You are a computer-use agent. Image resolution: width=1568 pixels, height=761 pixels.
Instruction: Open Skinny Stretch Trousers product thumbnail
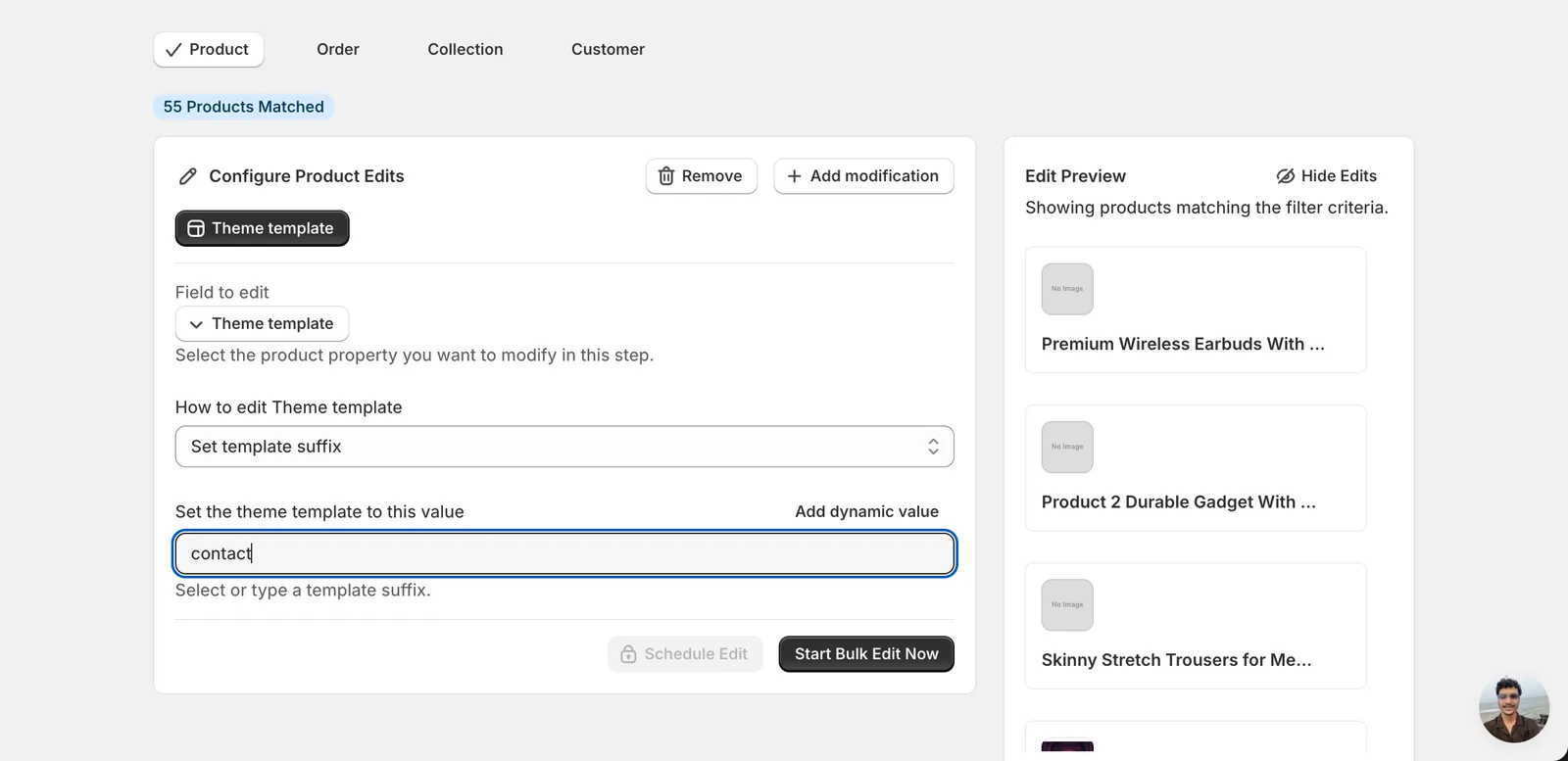[x=1067, y=604]
